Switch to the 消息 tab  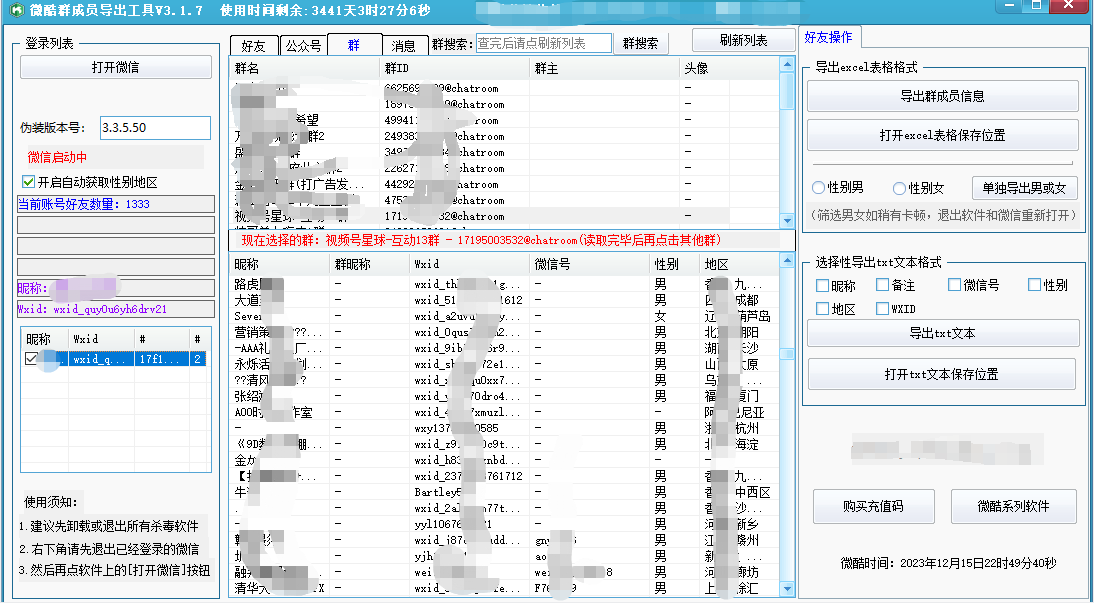pyautogui.click(x=403, y=45)
